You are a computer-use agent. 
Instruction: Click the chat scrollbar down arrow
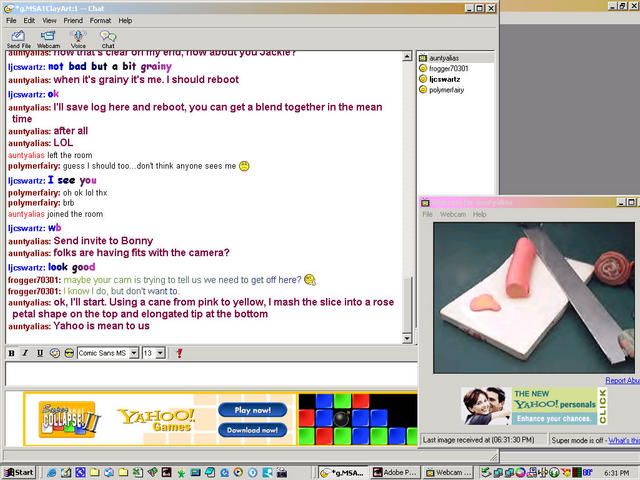click(x=407, y=338)
